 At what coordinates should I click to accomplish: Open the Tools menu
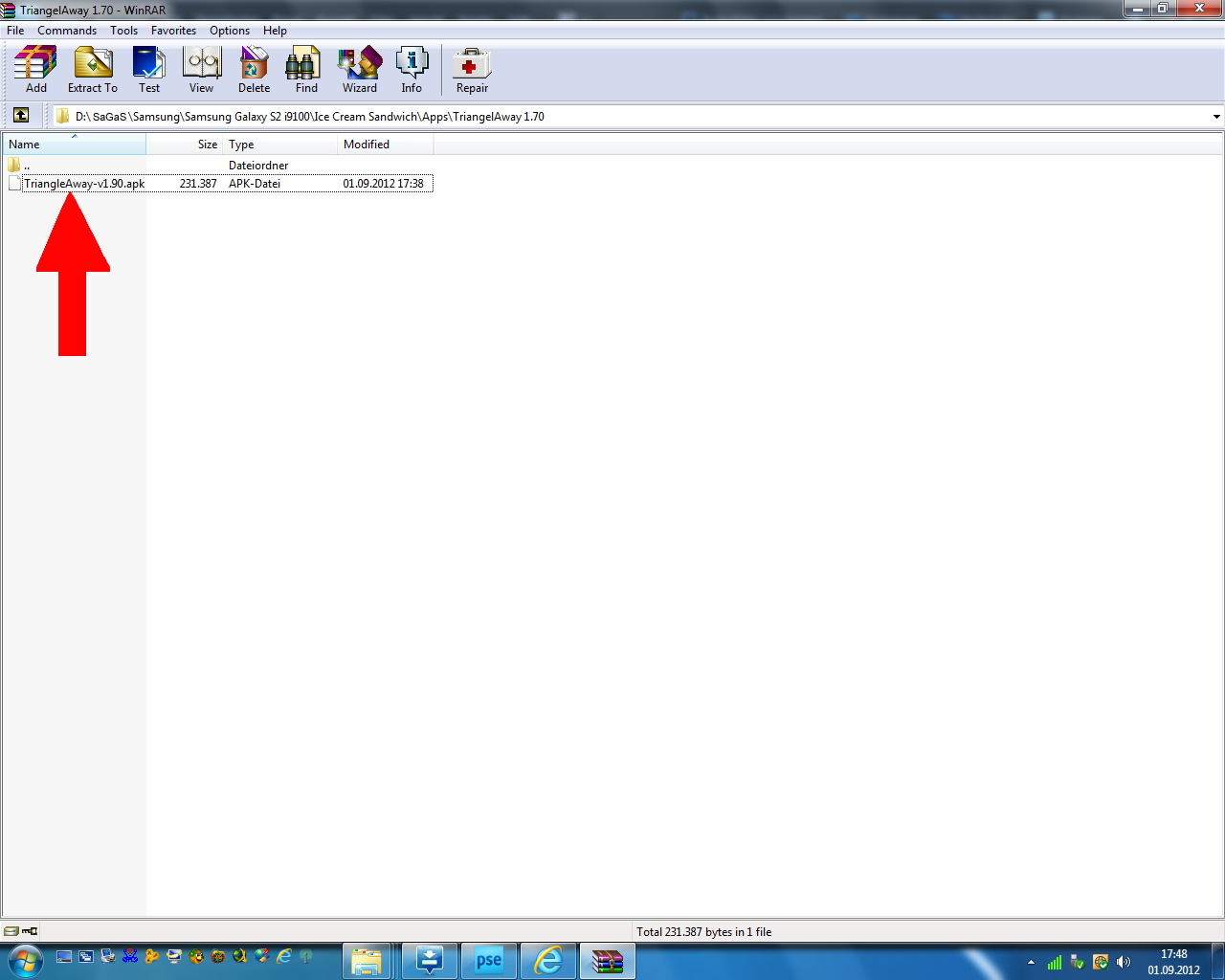tap(123, 31)
